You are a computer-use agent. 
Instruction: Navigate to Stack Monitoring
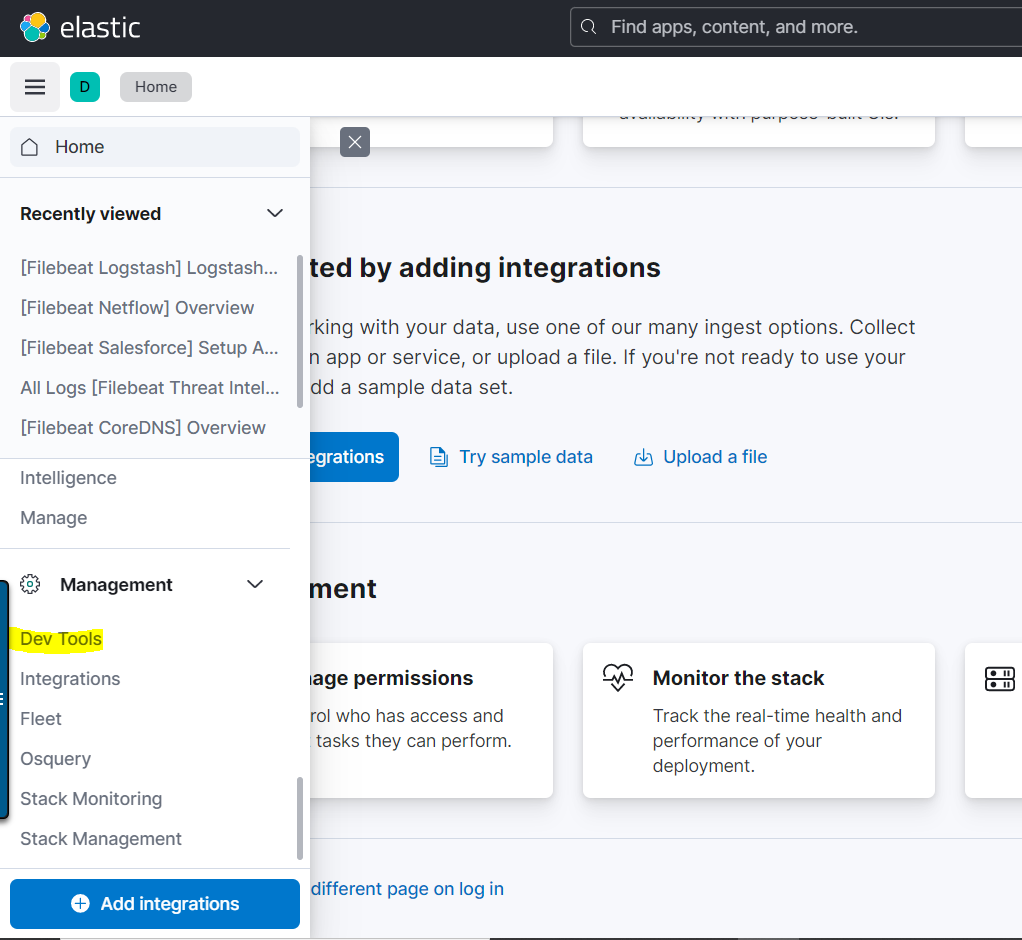click(91, 798)
